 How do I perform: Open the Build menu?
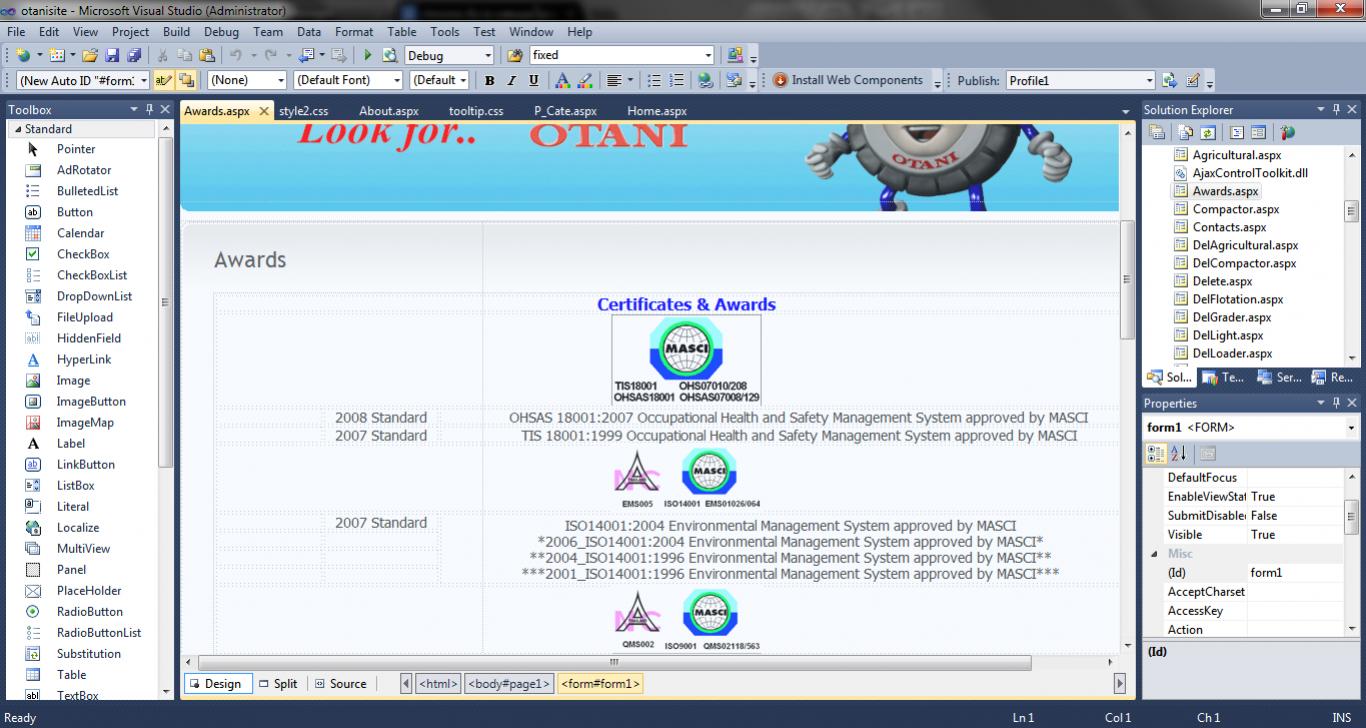coord(177,32)
